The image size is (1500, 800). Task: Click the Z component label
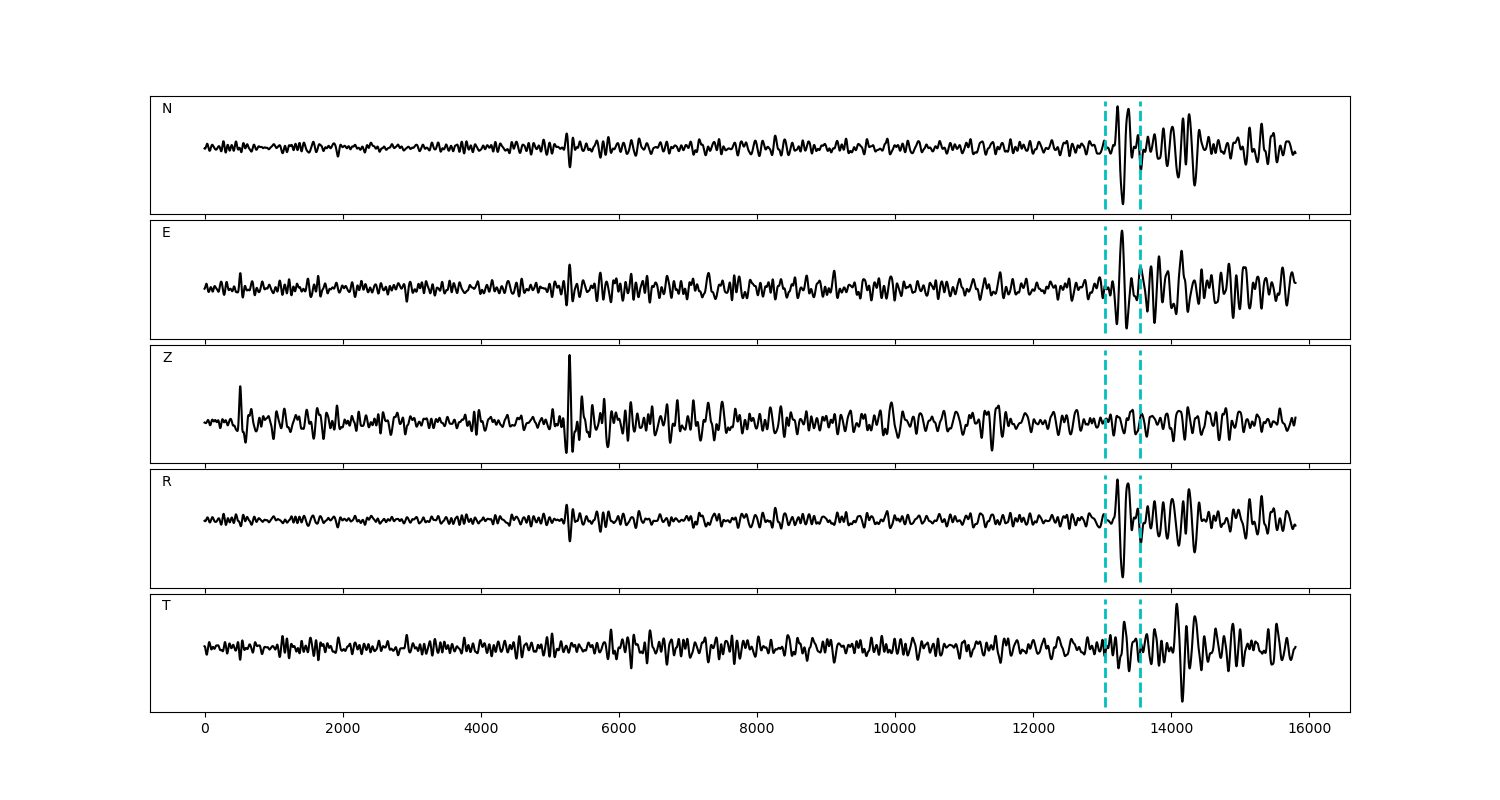click(167, 358)
